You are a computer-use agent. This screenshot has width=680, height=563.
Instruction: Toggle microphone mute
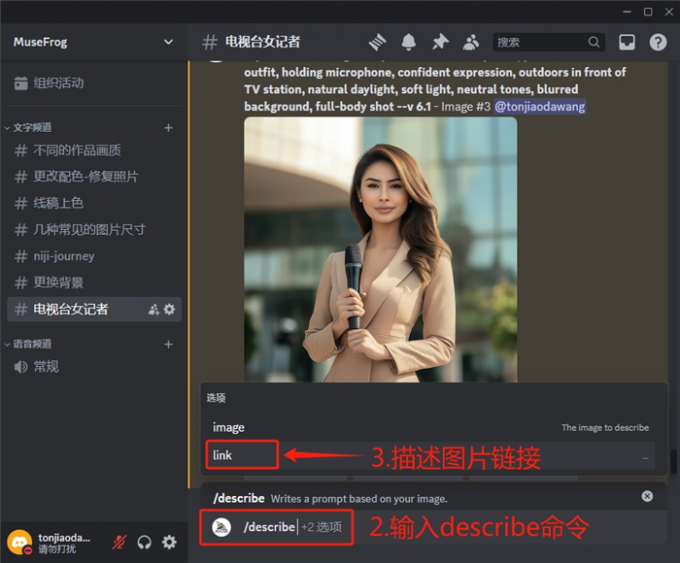coord(119,542)
